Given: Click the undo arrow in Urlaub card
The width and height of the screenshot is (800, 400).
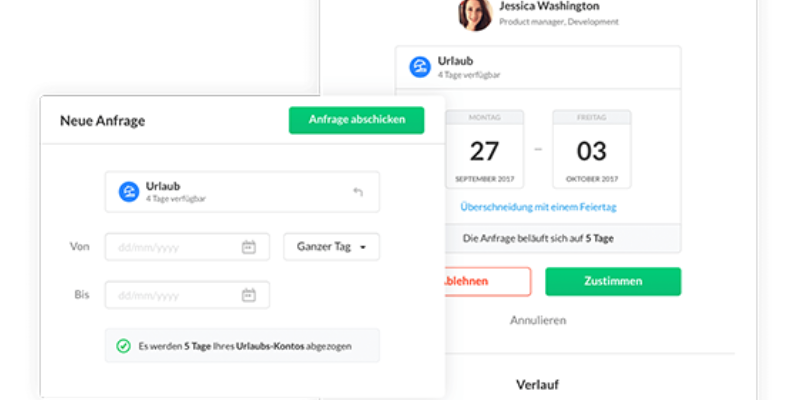Looking at the screenshot, I should (358, 192).
